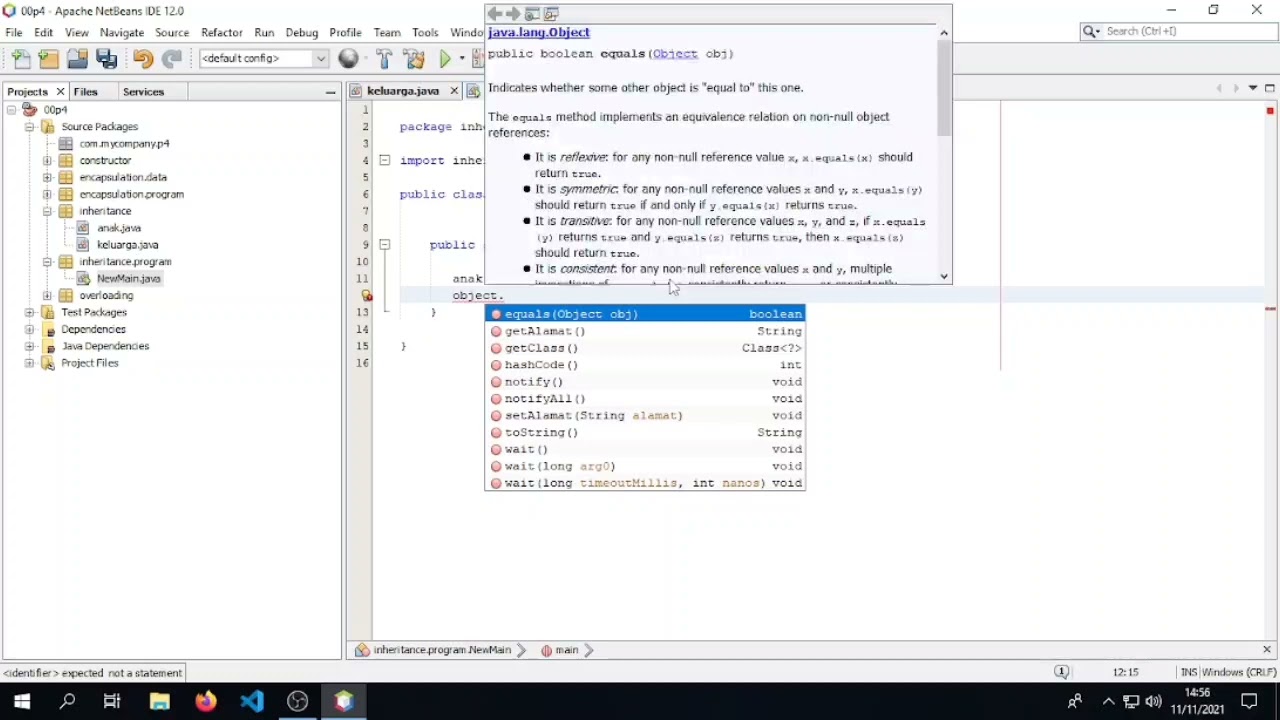
Task: Click the Save All toolbar icon
Action: tap(107, 59)
